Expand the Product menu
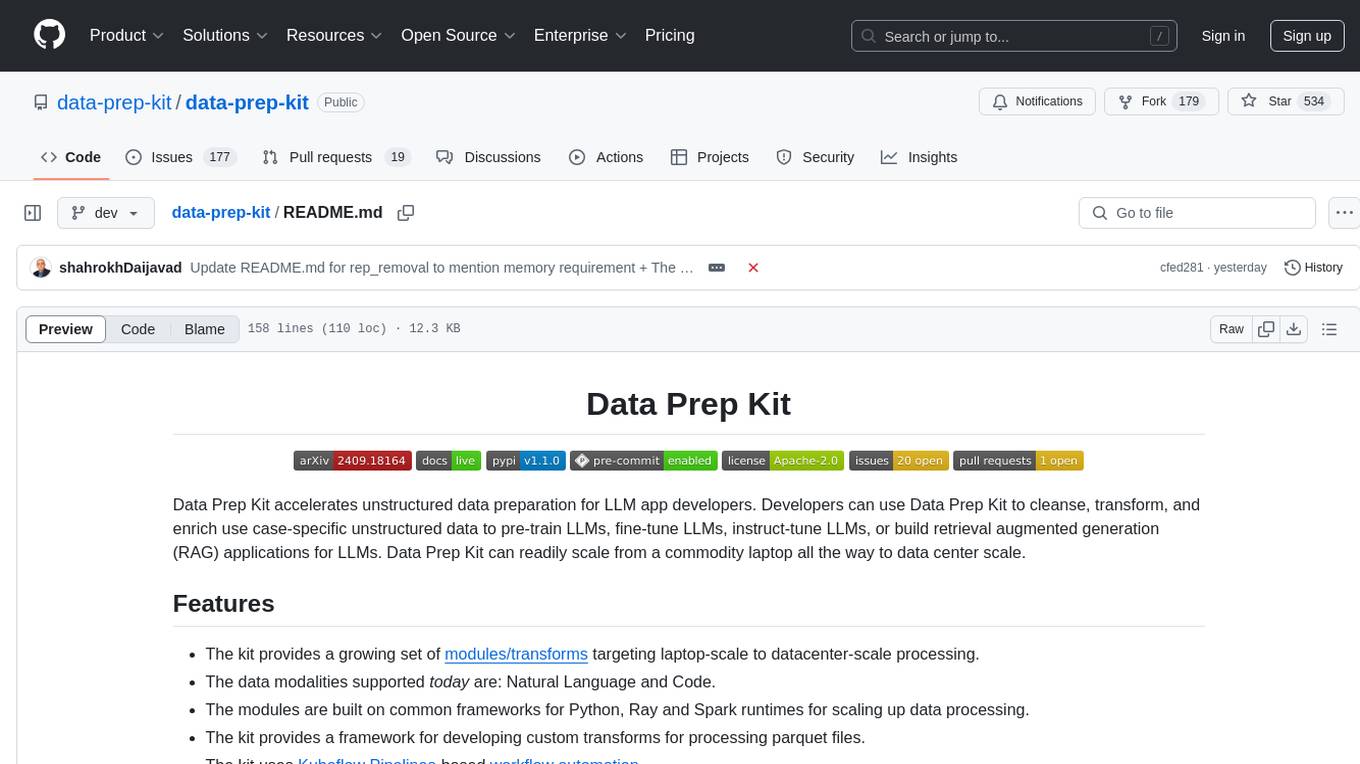This screenshot has height=764, width=1360. (127, 35)
